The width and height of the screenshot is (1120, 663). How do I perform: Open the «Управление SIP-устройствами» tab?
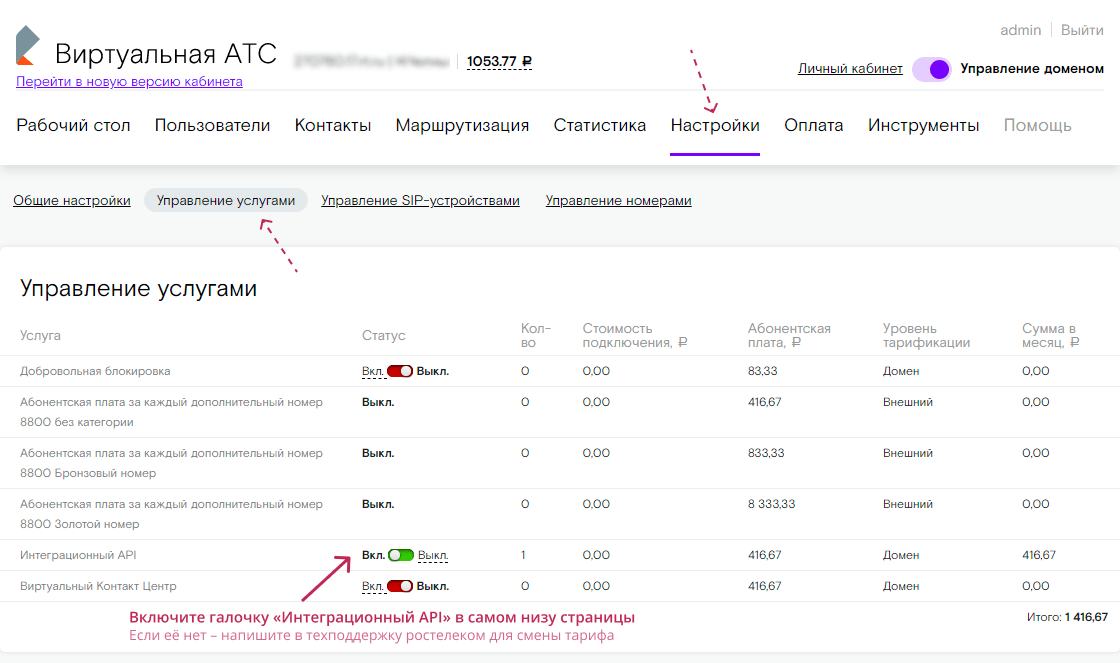pos(419,200)
